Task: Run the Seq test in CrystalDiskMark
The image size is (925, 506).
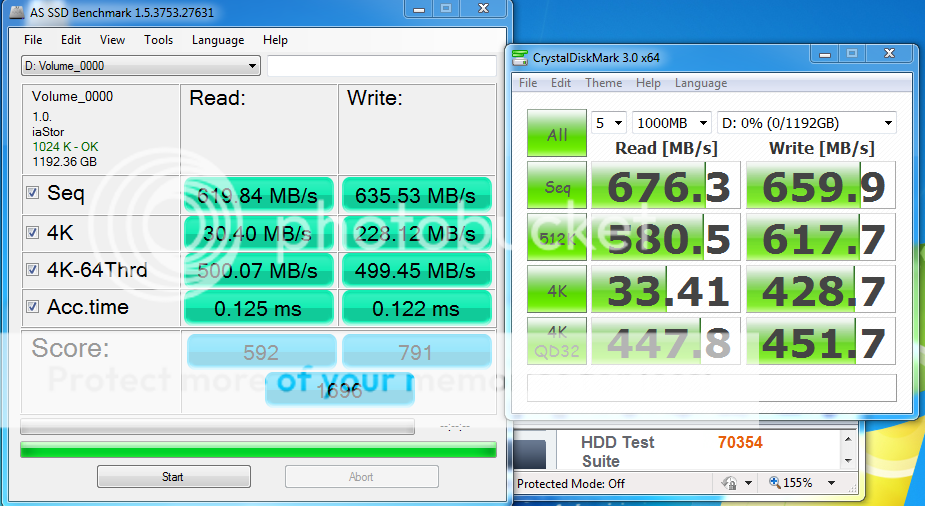Action: (x=556, y=185)
